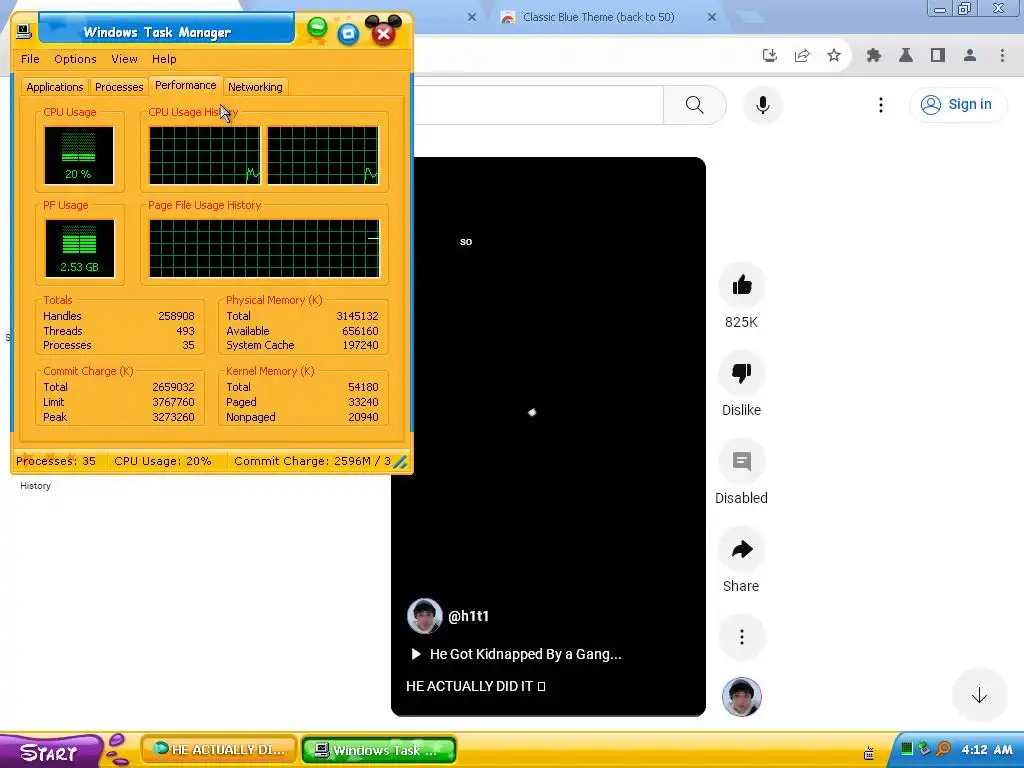Click the status bar Processes: 35 entry
The height and width of the screenshot is (768, 1024).
tap(56, 461)
